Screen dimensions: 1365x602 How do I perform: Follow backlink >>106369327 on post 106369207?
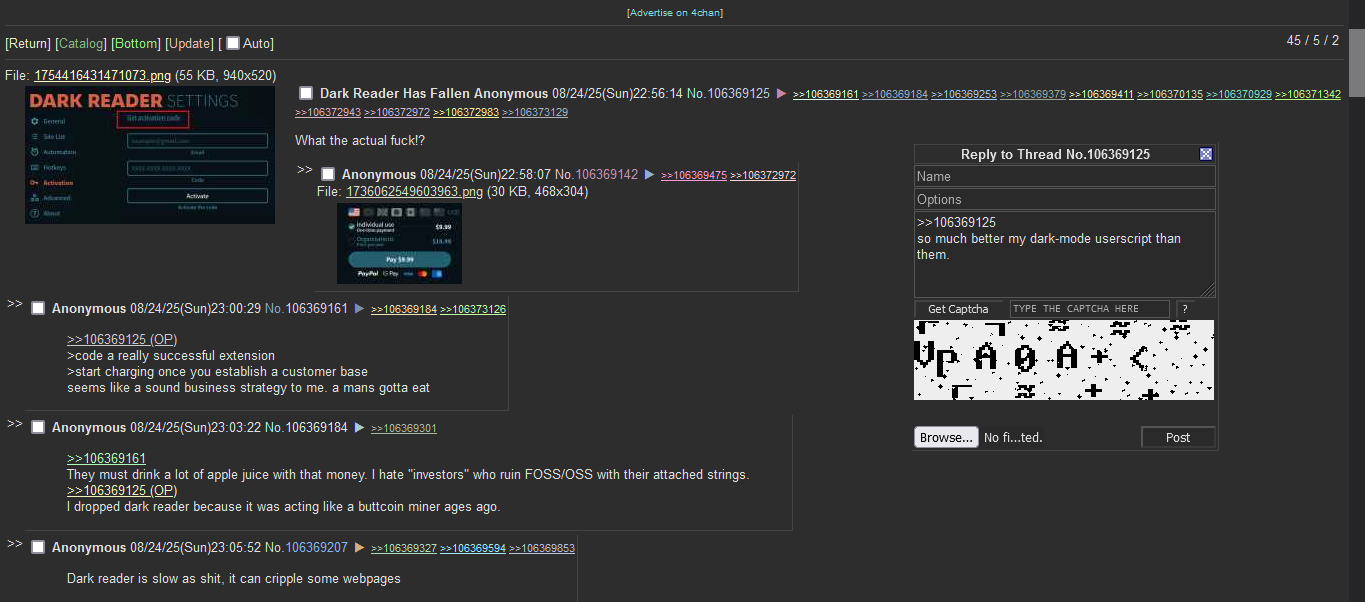point(404,548)
